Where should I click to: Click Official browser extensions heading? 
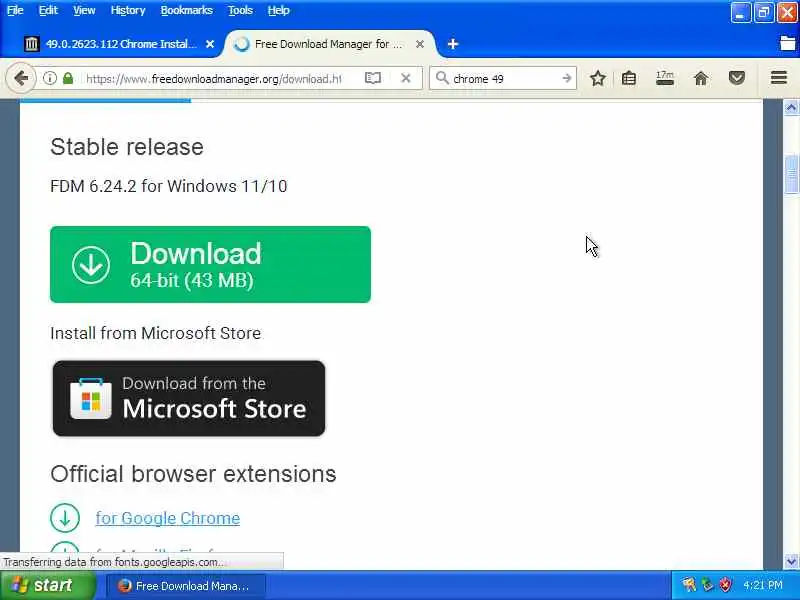coord(193,474)
